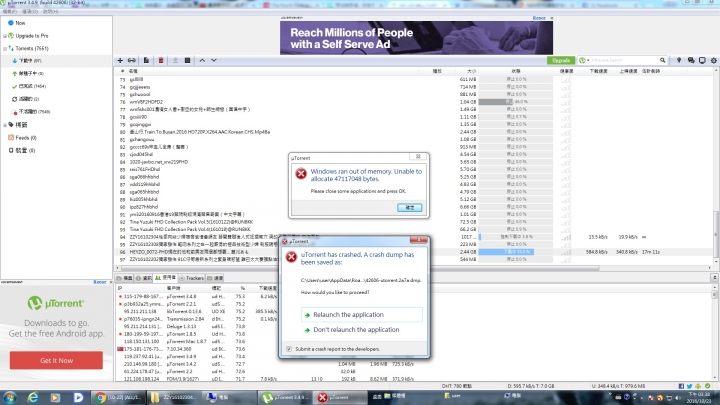720x405 pixels.
Task: Click the 46.0% progress bar of the 1.04 GB torrent
Action: [515, 102]
